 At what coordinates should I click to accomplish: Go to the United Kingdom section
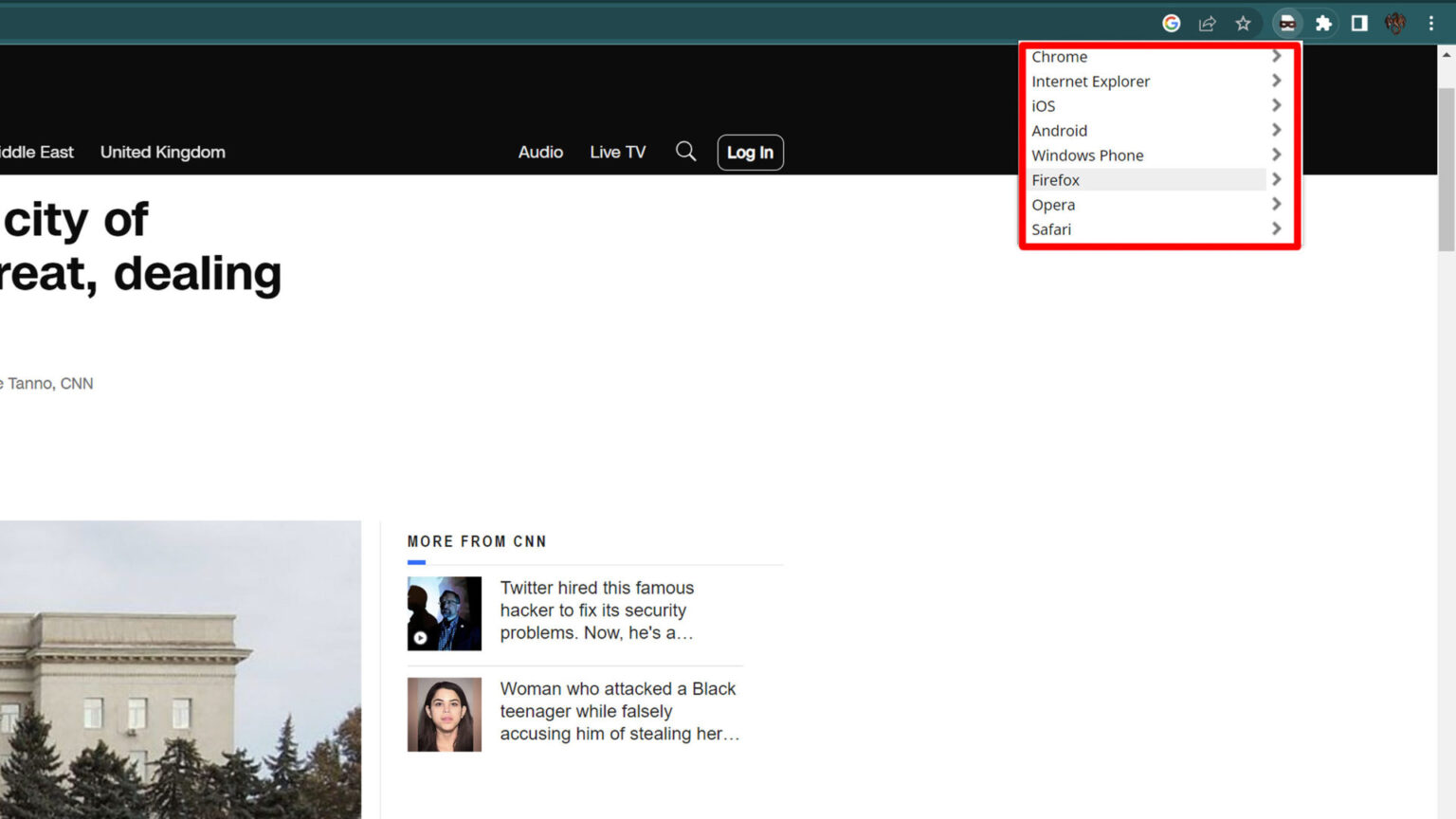click(x=163, y=153)
